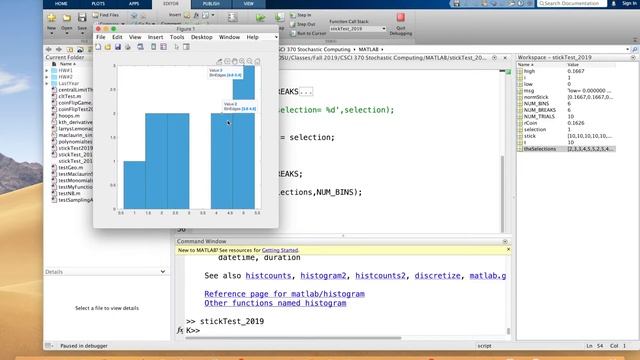Expand the LastYear folder

pyautogui.click(x=47, y=84)
